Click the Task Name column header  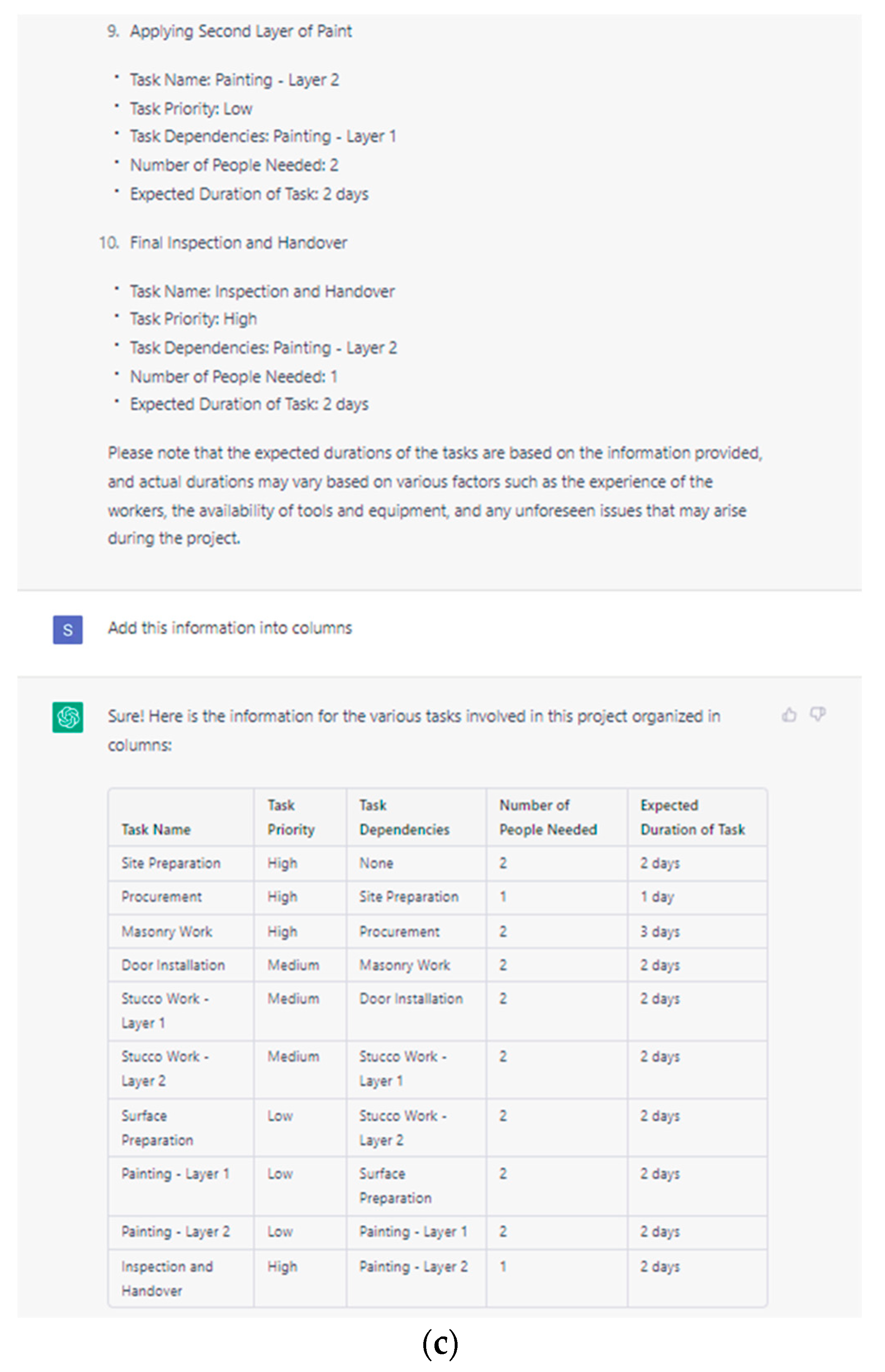tap(156, 829)
